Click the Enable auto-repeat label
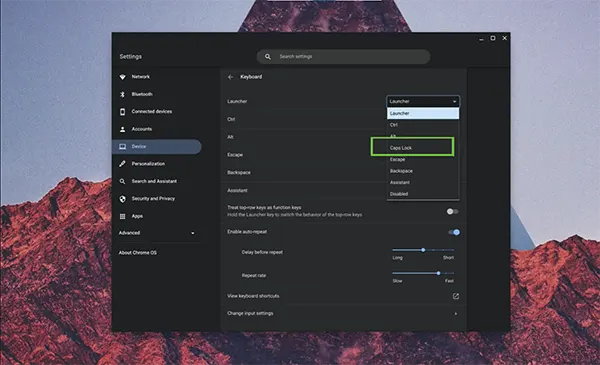 point(247,232)
